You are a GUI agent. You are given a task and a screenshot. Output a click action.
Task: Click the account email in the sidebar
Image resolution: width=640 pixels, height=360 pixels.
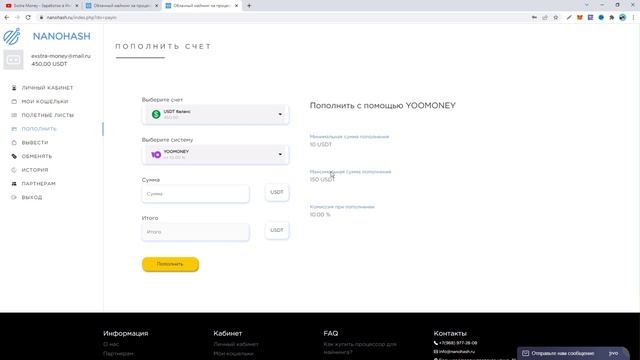(x=61, y=56)
